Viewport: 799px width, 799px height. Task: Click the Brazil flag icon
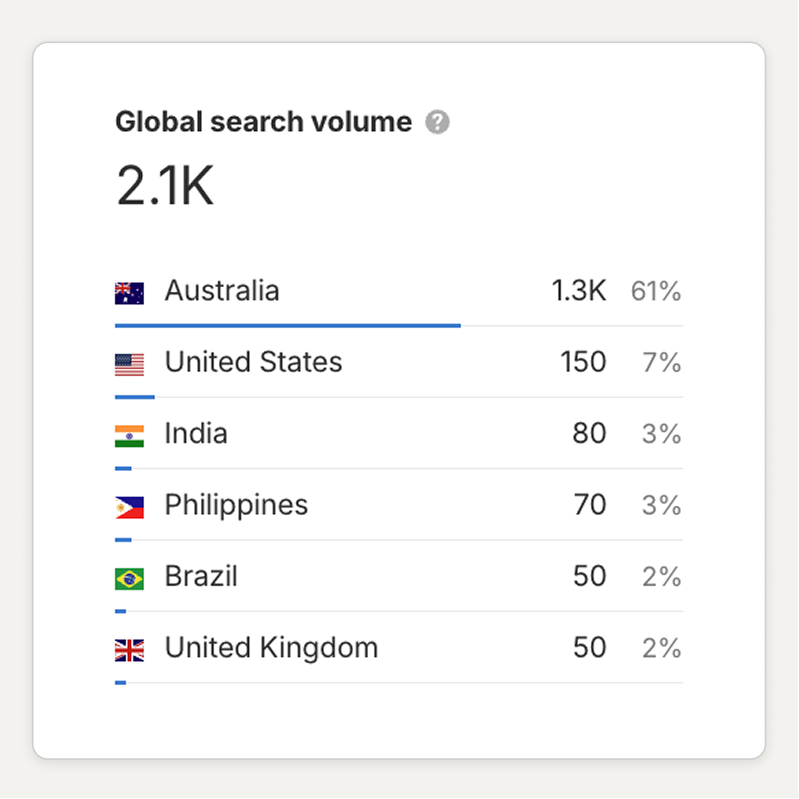(x=129, y=578)
